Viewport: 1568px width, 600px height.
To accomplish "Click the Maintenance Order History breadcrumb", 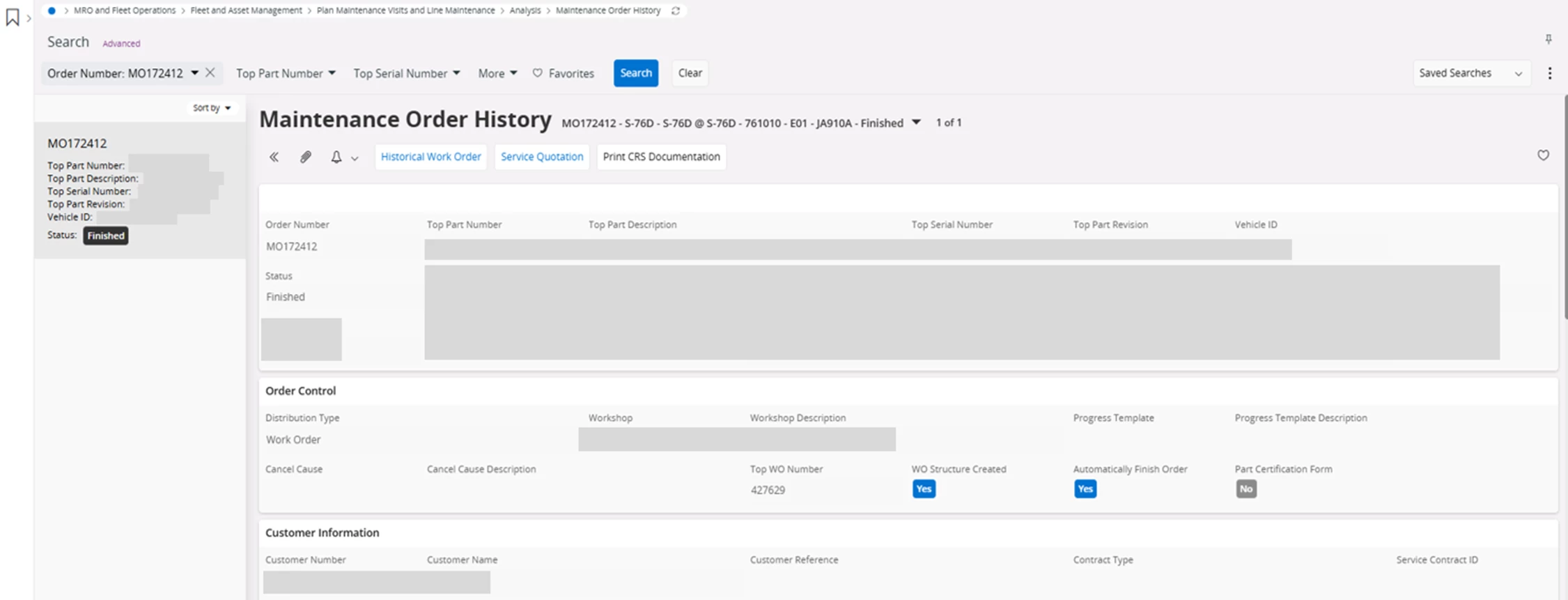I will point(608,10).
